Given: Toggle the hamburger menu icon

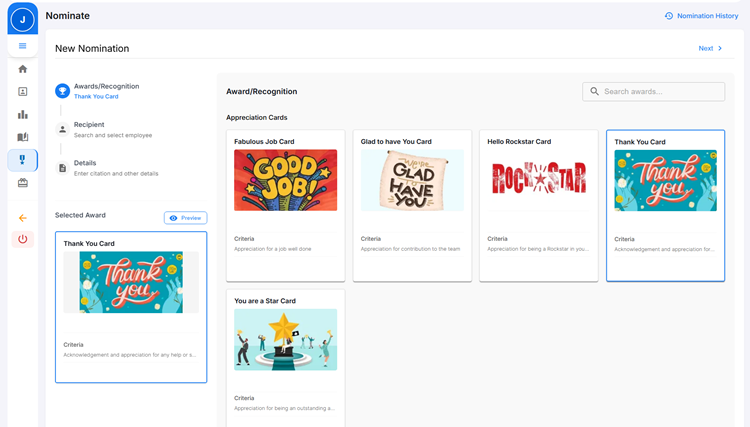Looking at the screenshot, I should tap(22, 46).
